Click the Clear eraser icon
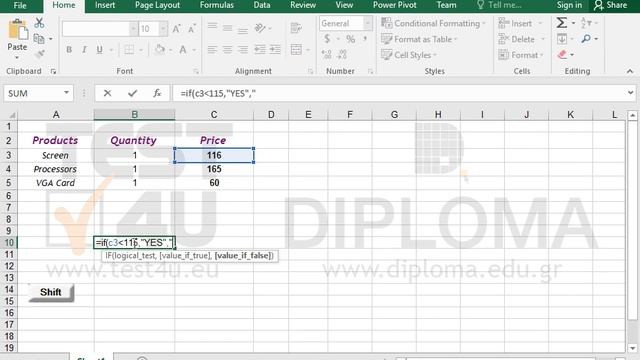This screenshot has width=640, height=360. [562, 54]
